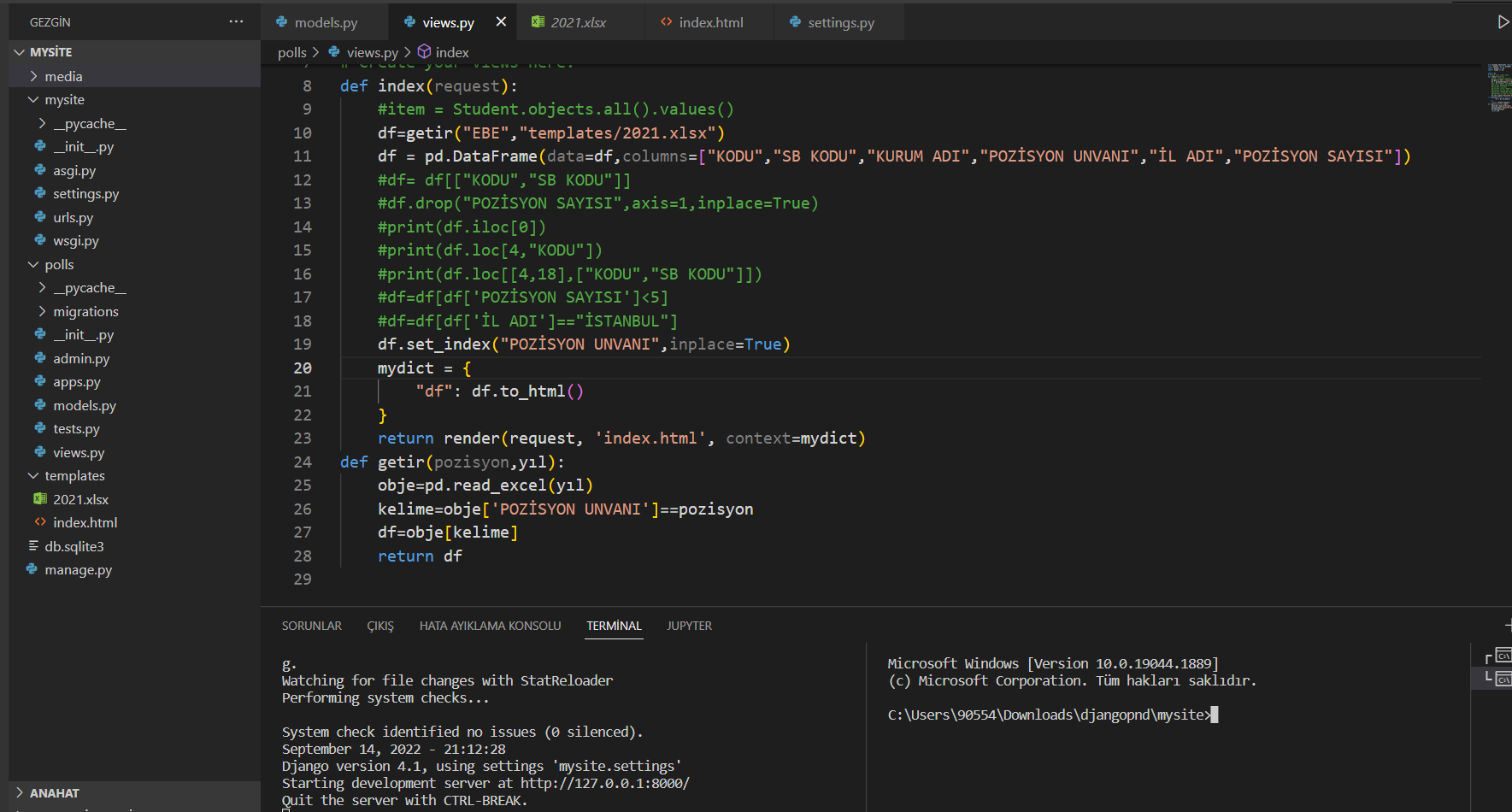Open JUPYTER panel tab
The image size is (1512, 812).
click(x=689, y=626)
